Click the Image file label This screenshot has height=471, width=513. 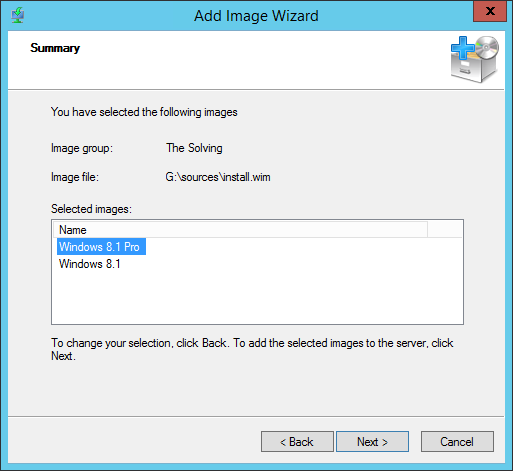[x=75, y=177]
